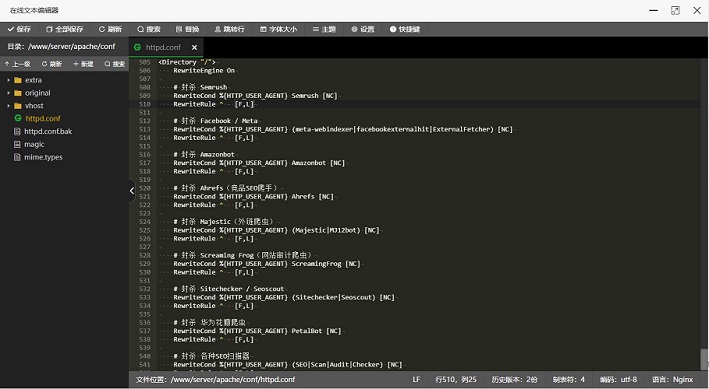This screenshot has height=389, width=709.
Task: Open 设置 (Settings) in the toolbar
Action: [x=363, y=29]
